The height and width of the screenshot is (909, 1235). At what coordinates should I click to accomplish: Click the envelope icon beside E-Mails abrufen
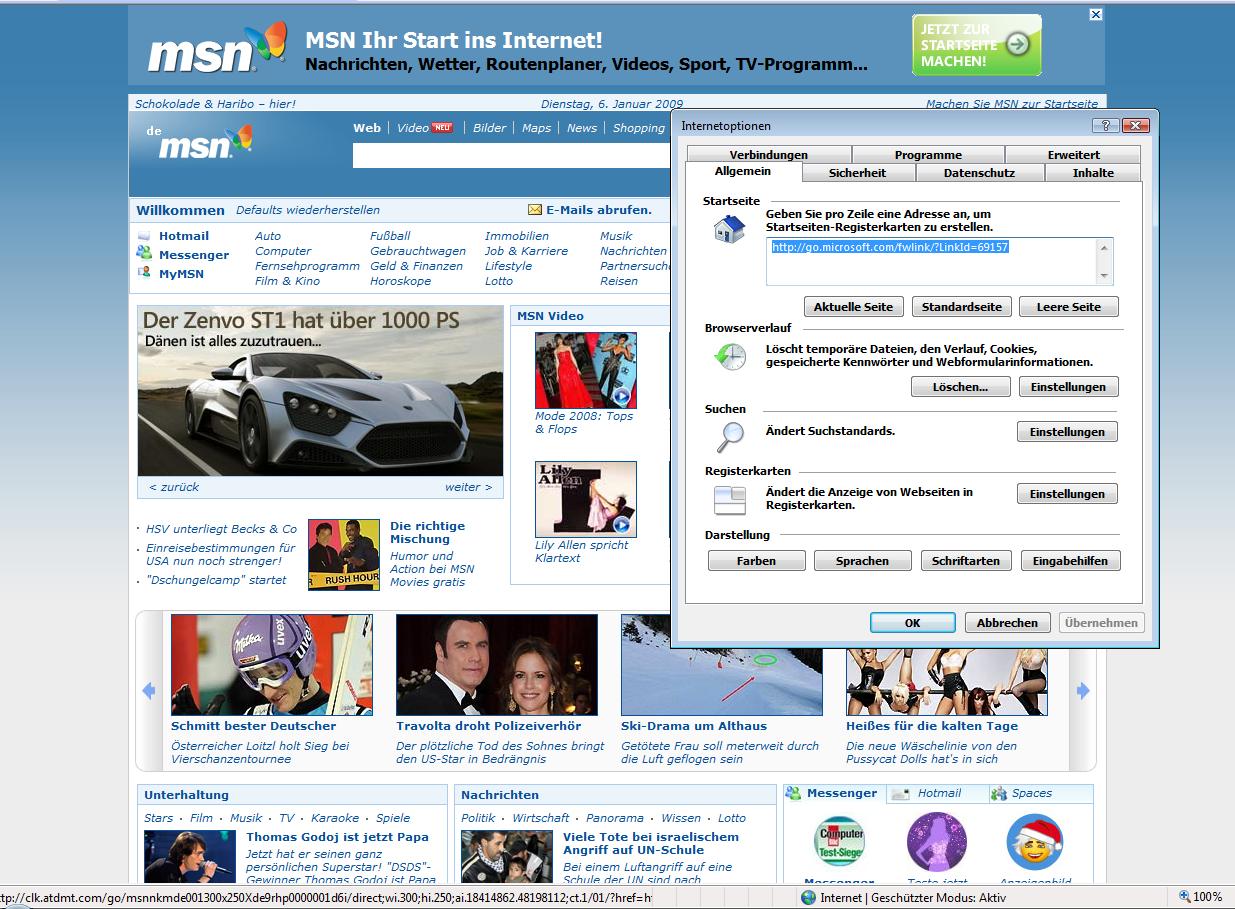535,210
